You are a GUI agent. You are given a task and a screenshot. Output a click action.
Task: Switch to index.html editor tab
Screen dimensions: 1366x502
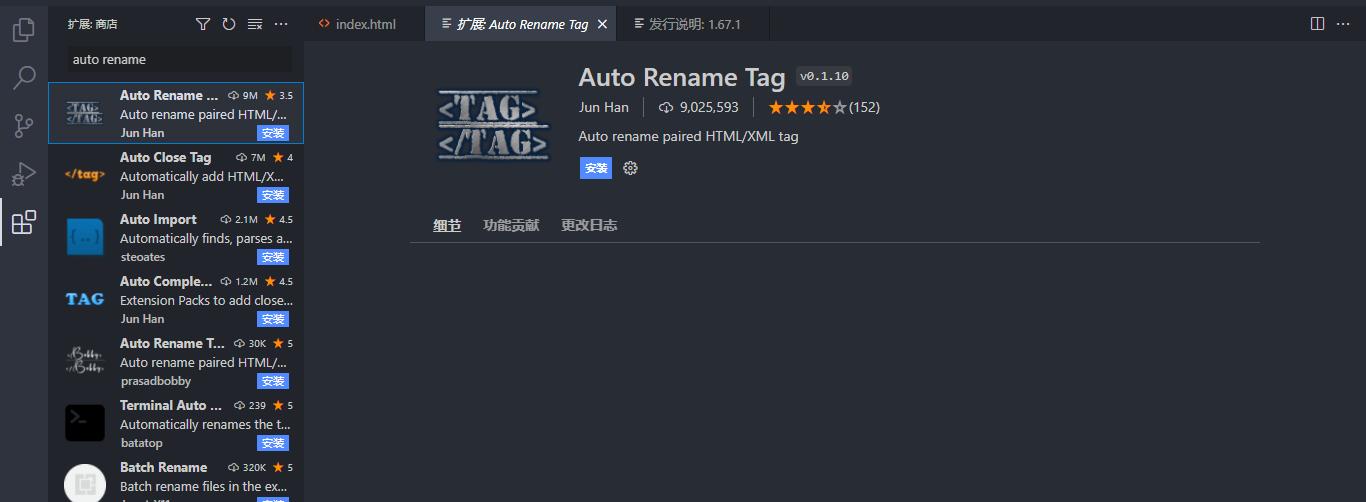pos(364,24)
